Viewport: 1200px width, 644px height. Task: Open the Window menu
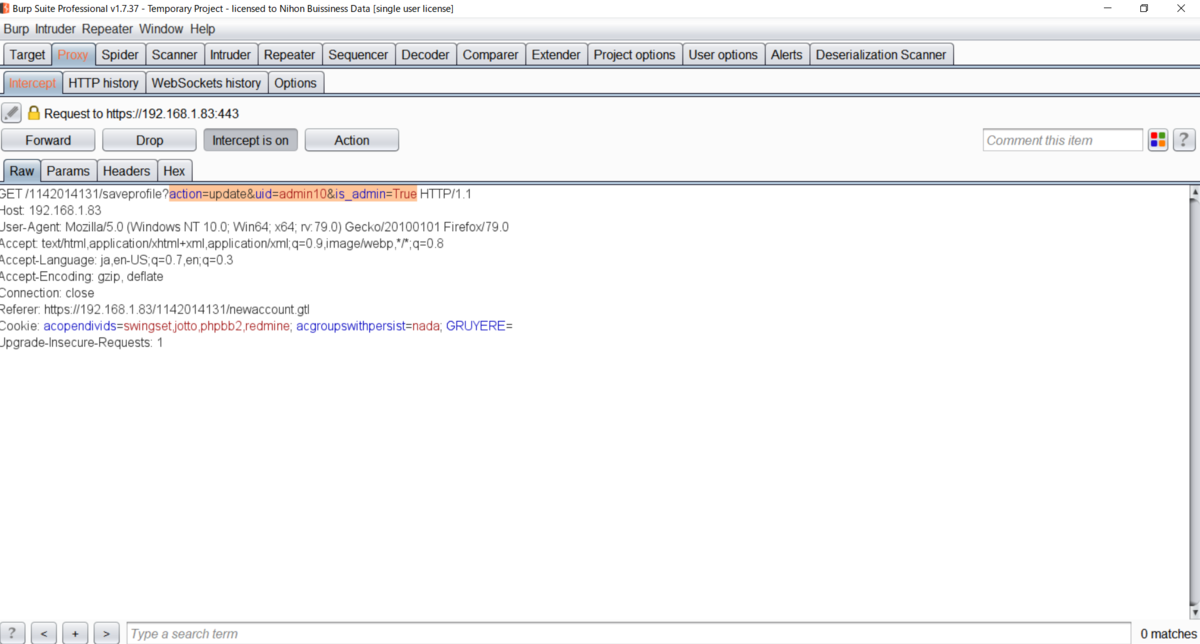[x=161, y=29]
